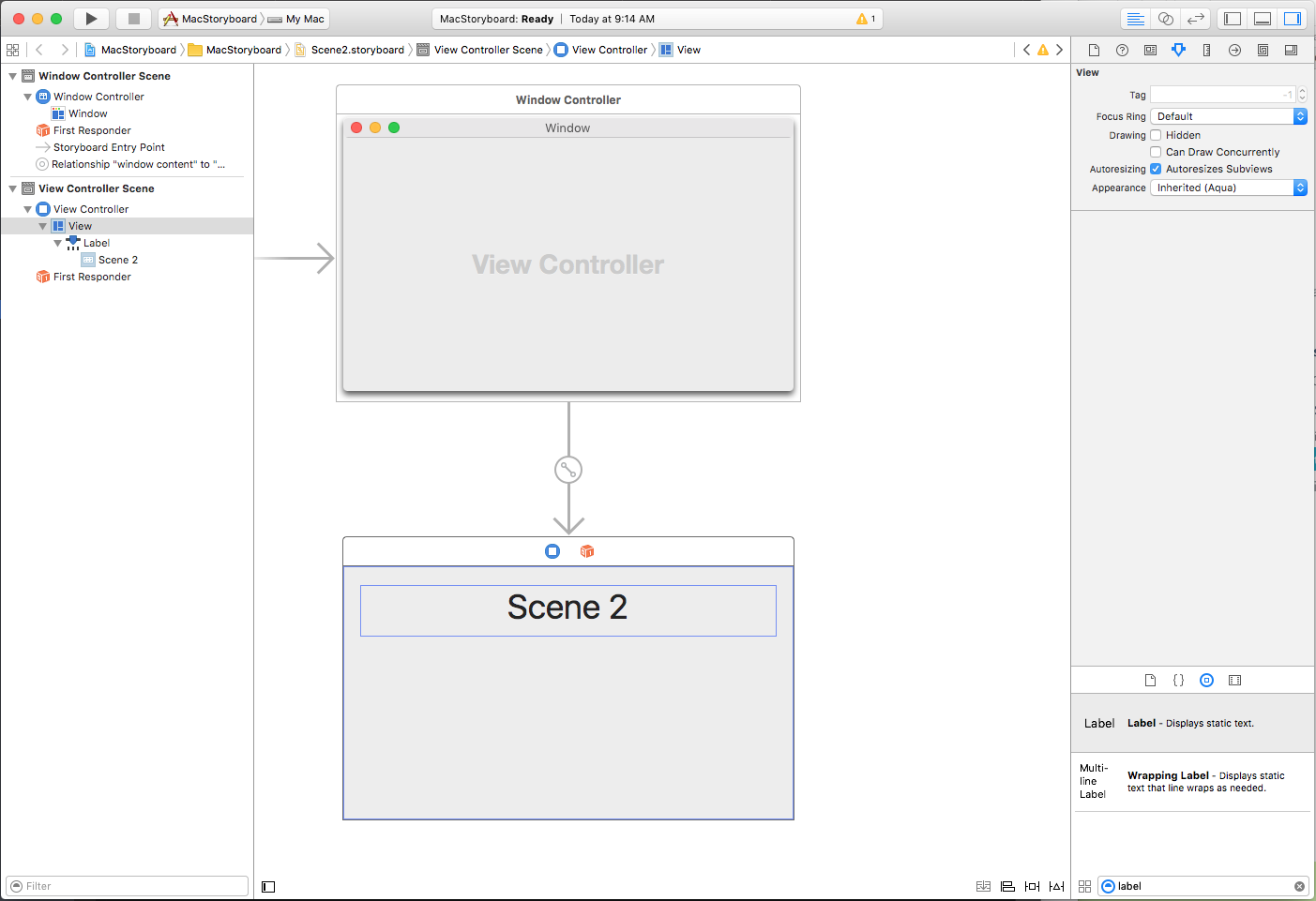Open the Size inspector
The width and height of the screenshot is (1316, 901).
tap(1206, 50)
